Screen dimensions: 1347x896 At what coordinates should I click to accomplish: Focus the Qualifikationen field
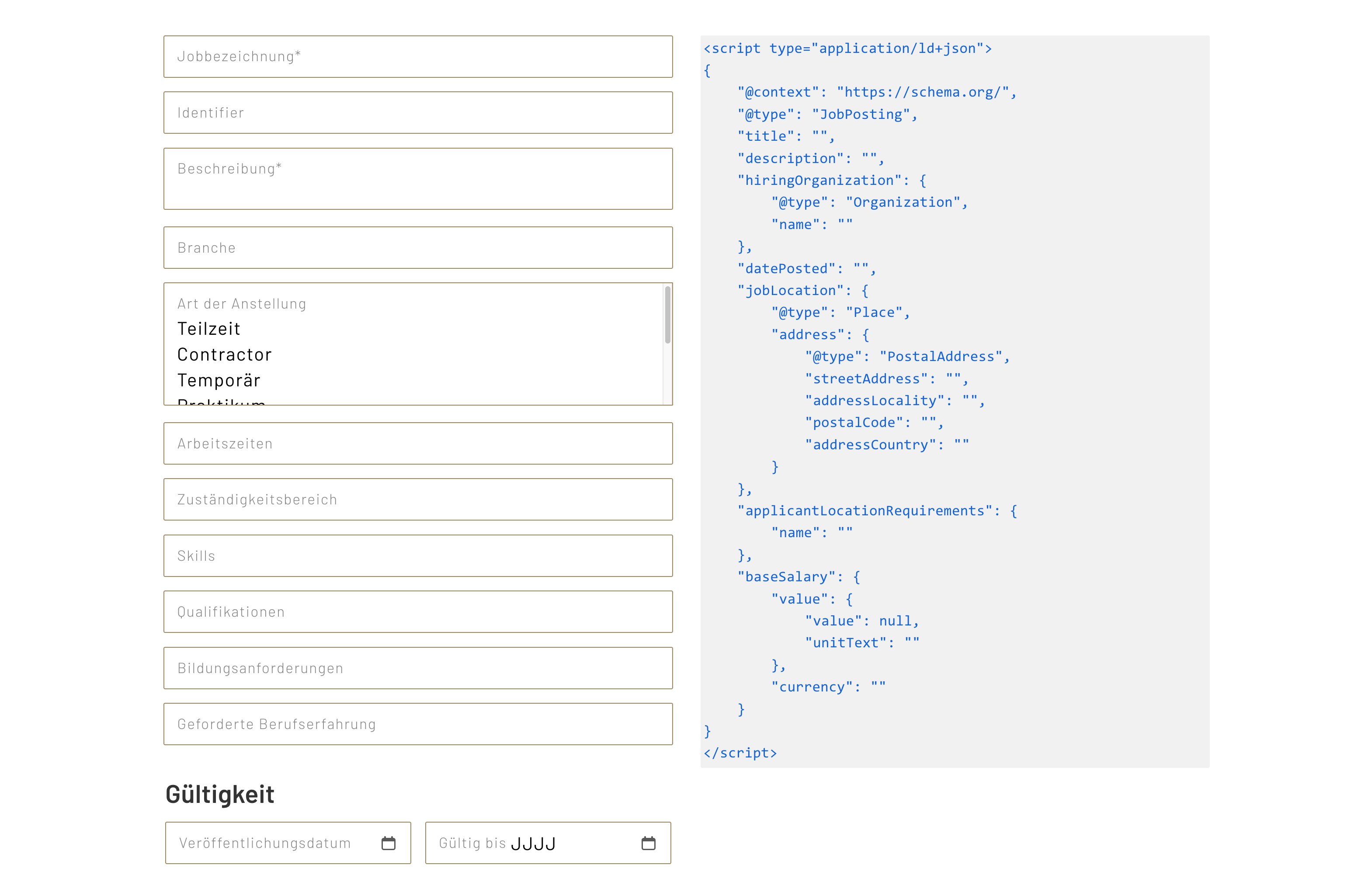click(x=417, y=611)
